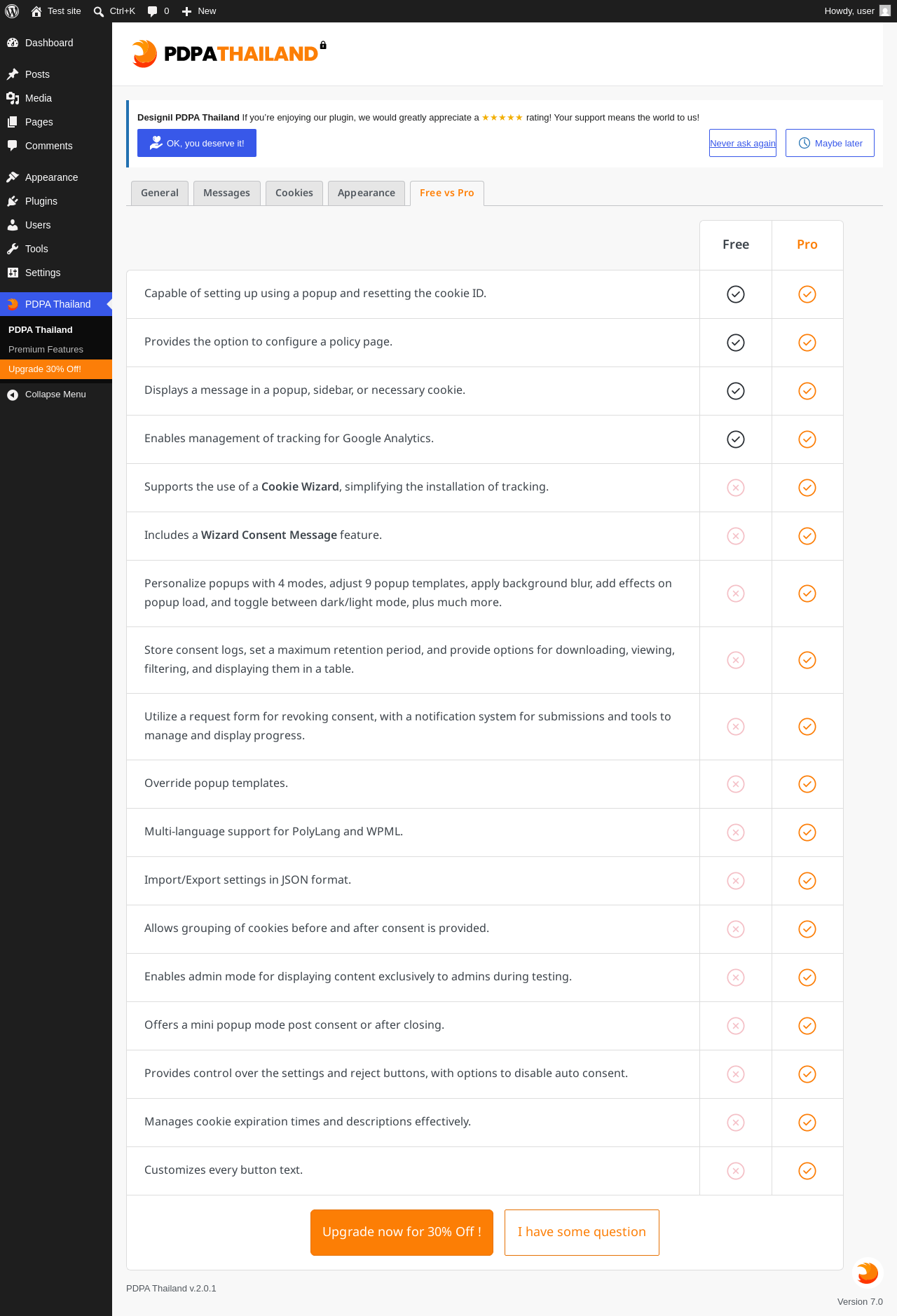Open Plugins in the sidebar menu

point(56,201)
